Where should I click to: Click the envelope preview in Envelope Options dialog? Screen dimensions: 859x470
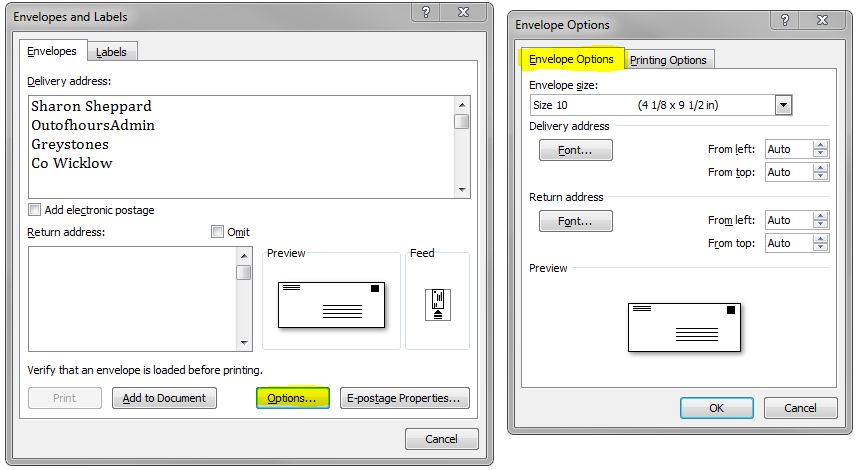coord(684,327)
